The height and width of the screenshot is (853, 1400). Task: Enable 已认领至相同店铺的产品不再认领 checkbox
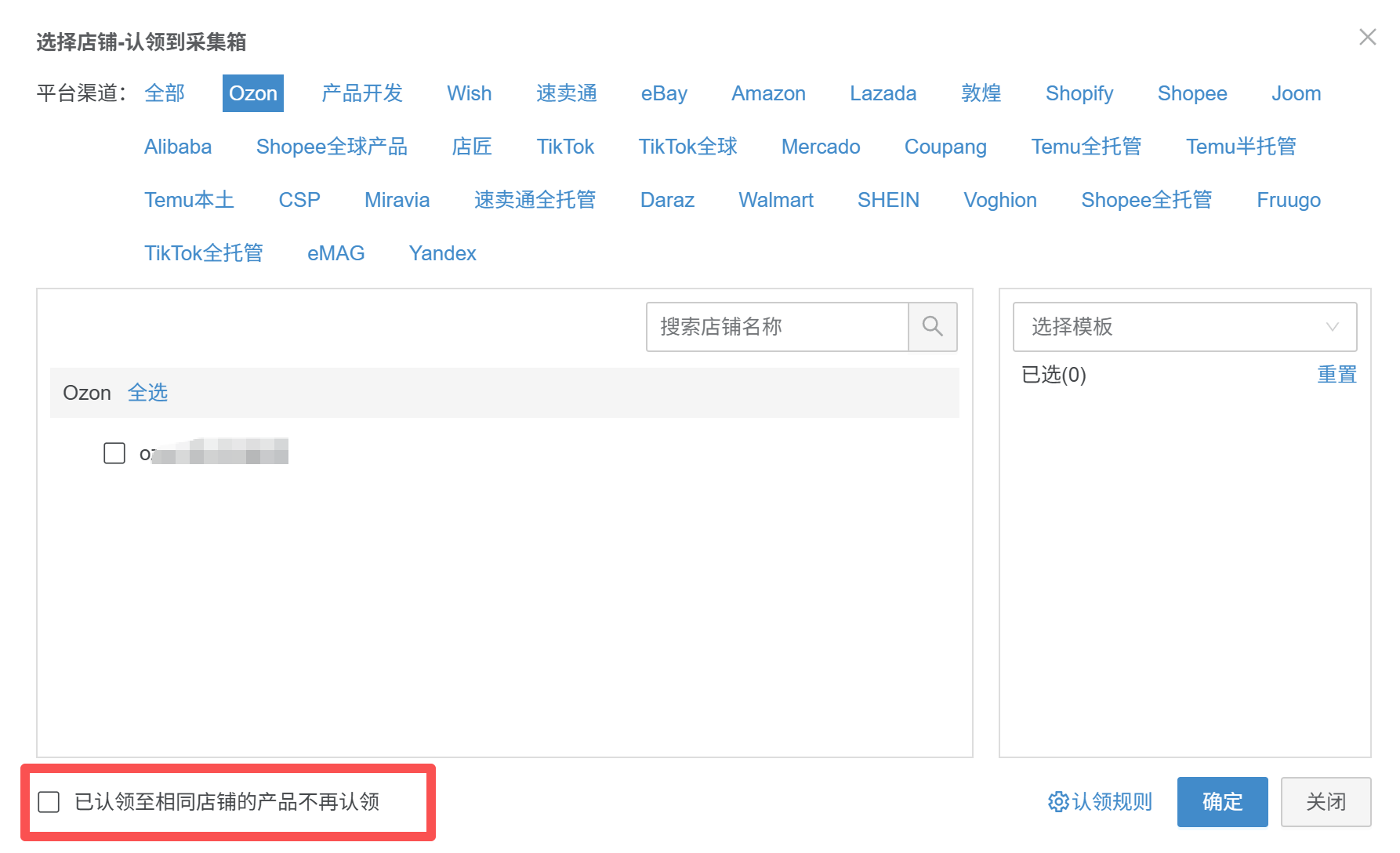49,801
